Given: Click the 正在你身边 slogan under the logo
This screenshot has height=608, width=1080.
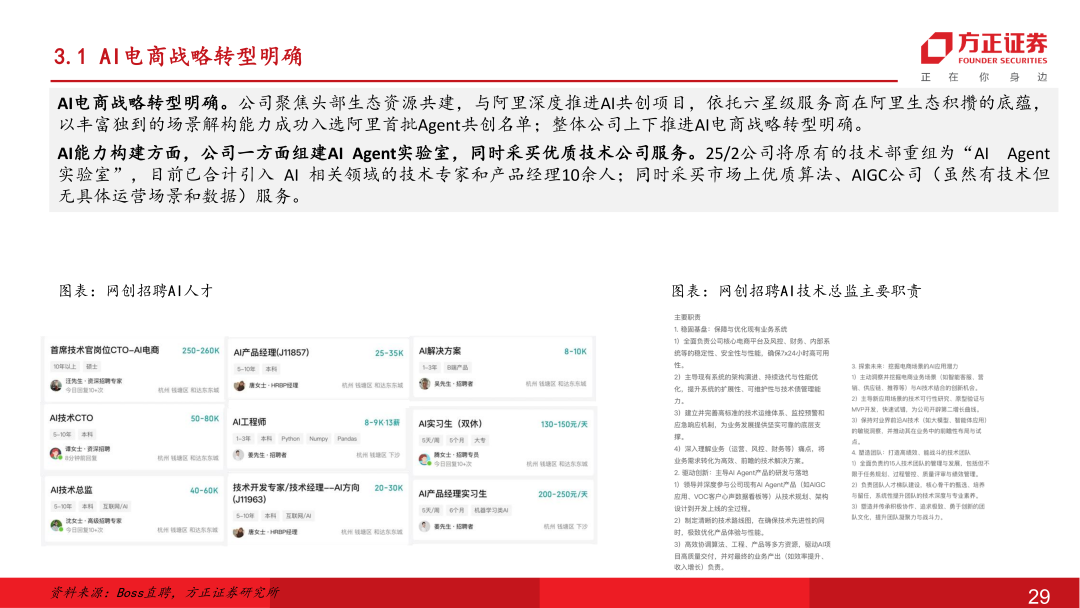Looking at the screenshot, I should coord(984,77).
